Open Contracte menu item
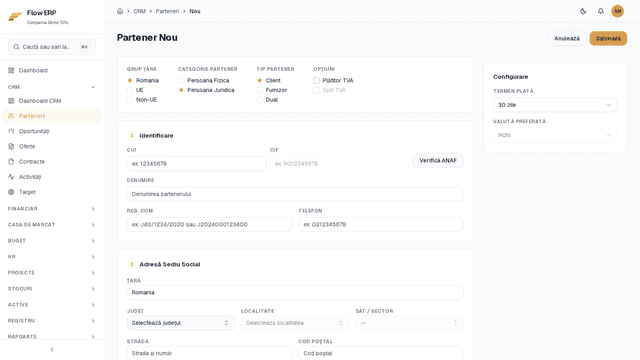Image resolution: width=640 pixels, height=360 pixels. (x=52, y=162)
